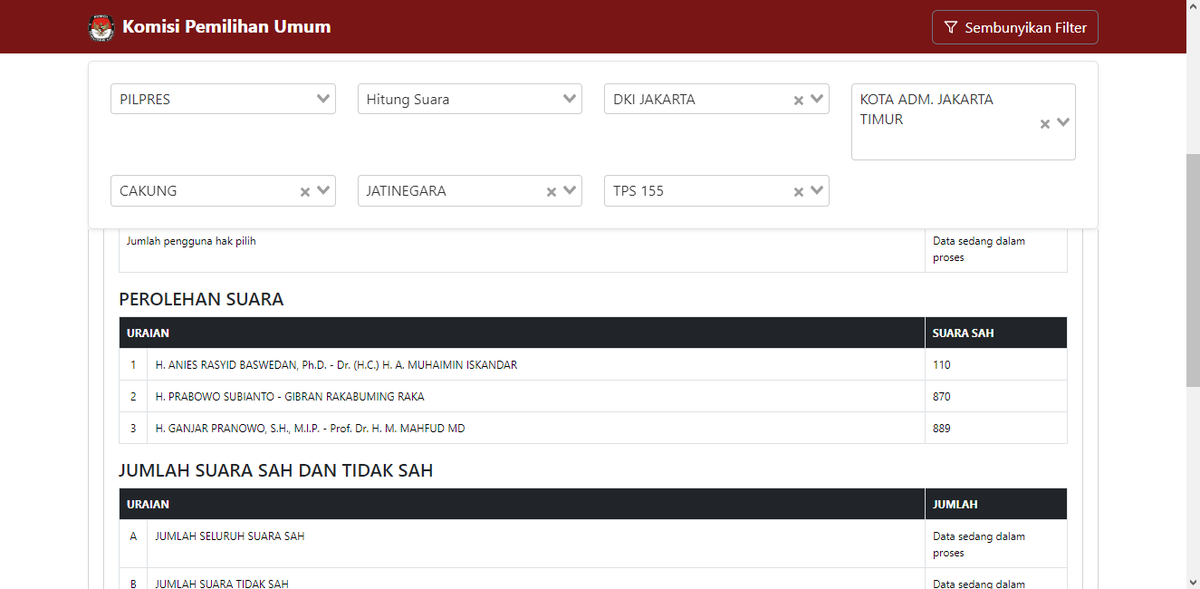This screenshot has width=1200, height=589.
Task: Expand the JATINEGARA dropdown arrow
Action: click(x=570, y=190)
